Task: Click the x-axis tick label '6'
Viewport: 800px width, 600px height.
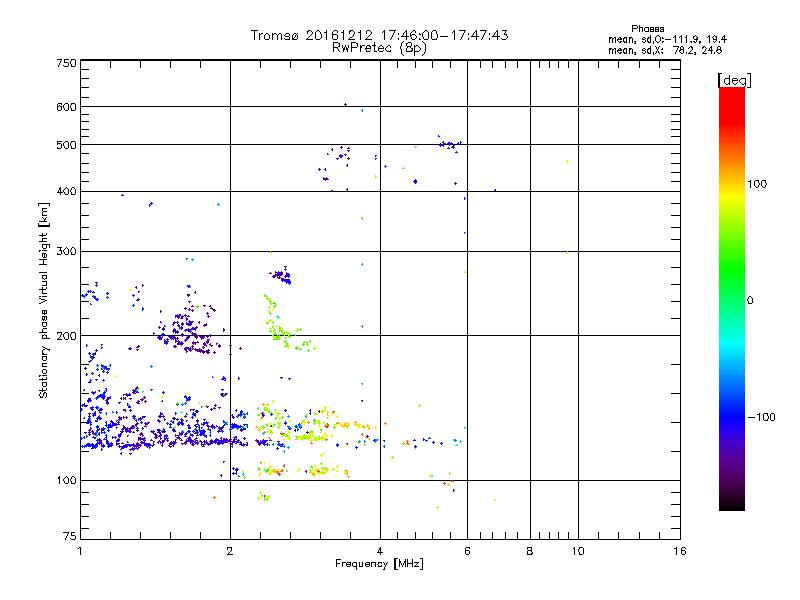Action: tap(467, 551)
